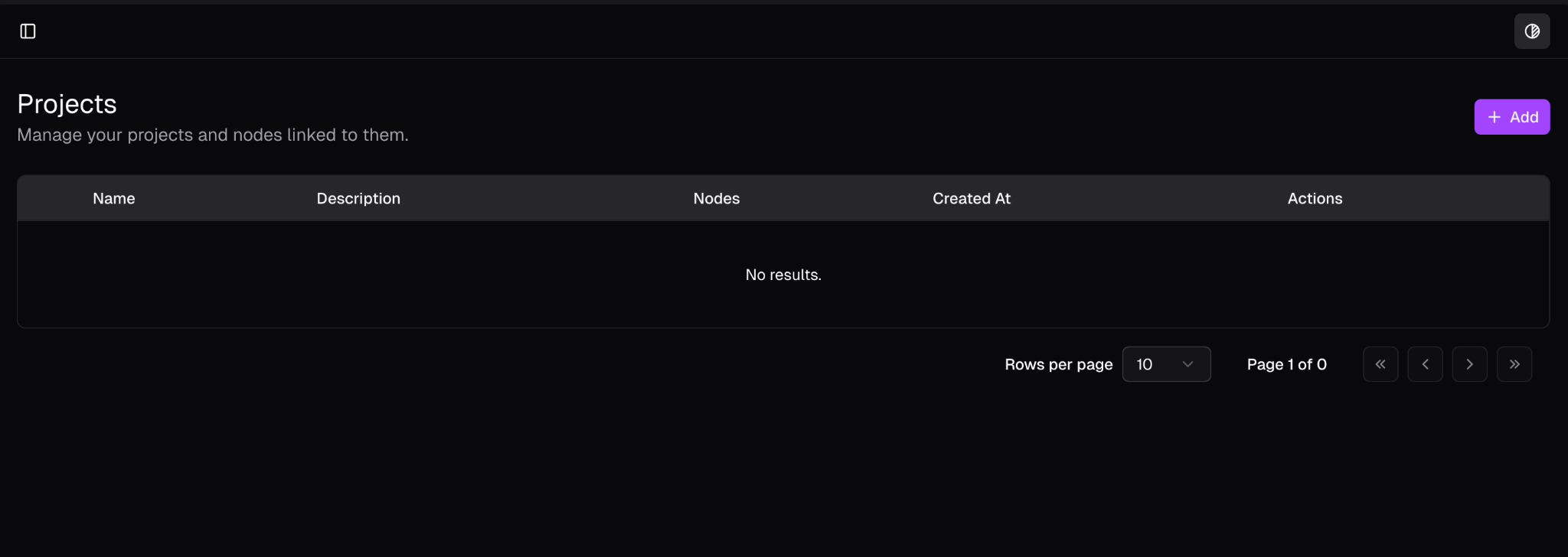The height and width of the screenshot is (557, 1568).
Task: Click the plus icon inside Add
Action: [x=1494, y=117]
